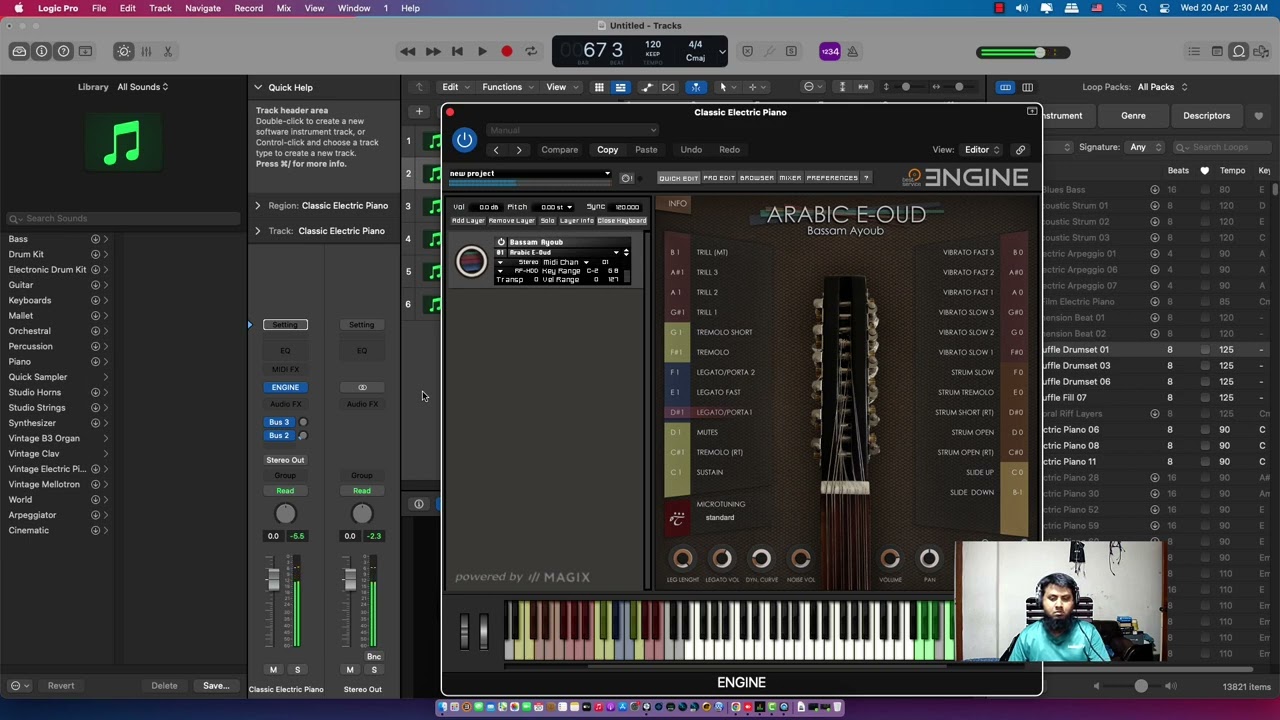Open the Browser tab in Engine
This screenshot has width=1280, height=720.
[756, 178]
